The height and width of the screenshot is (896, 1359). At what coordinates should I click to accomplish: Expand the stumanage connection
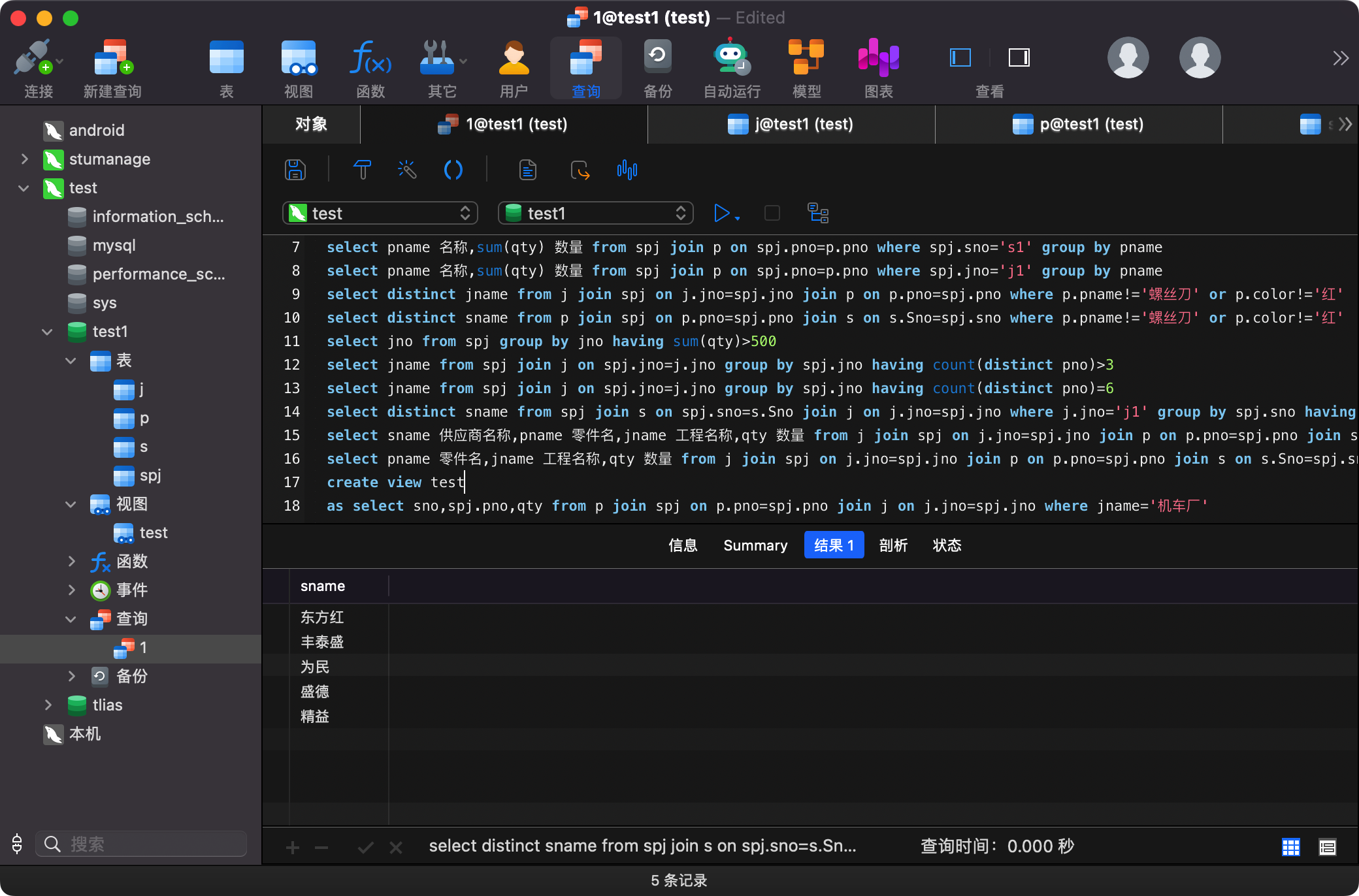[25, 159]
